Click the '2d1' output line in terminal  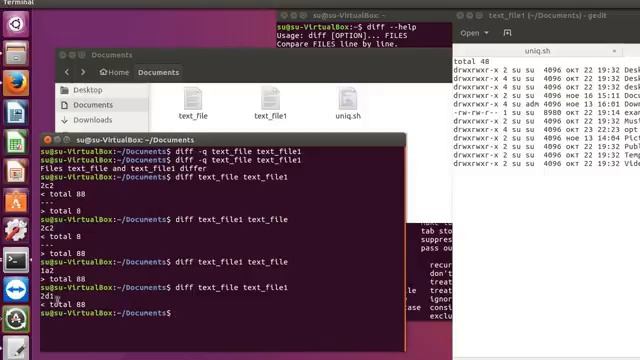click(47, 296)
